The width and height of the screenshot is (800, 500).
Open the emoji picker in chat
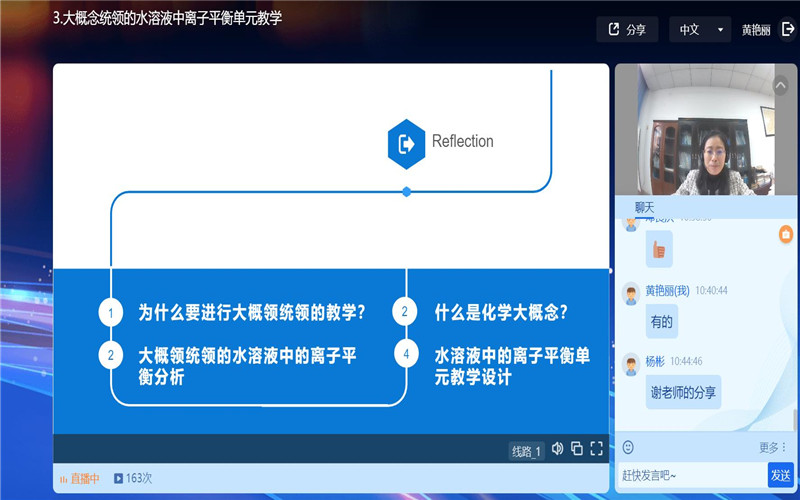pos(628,447)
